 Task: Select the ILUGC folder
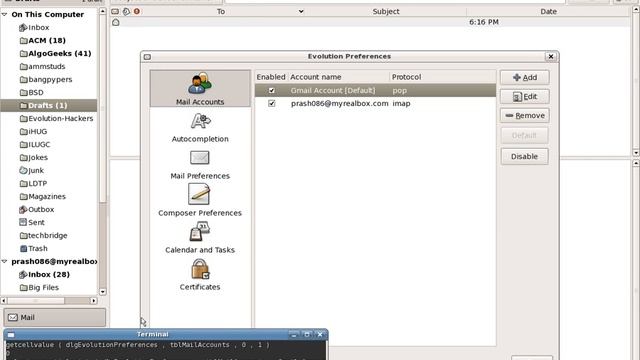(x=35, y=144)
